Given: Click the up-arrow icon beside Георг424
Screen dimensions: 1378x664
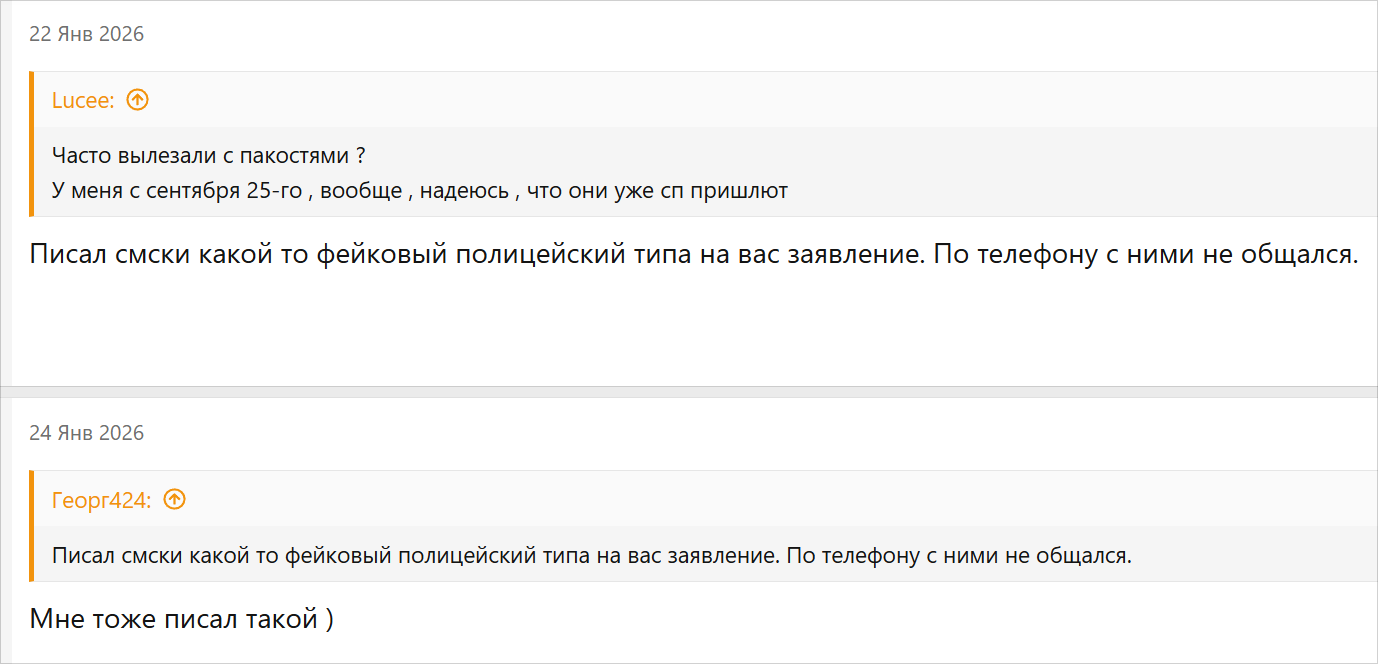Looking at the screenshot, I should click(175, 499).
